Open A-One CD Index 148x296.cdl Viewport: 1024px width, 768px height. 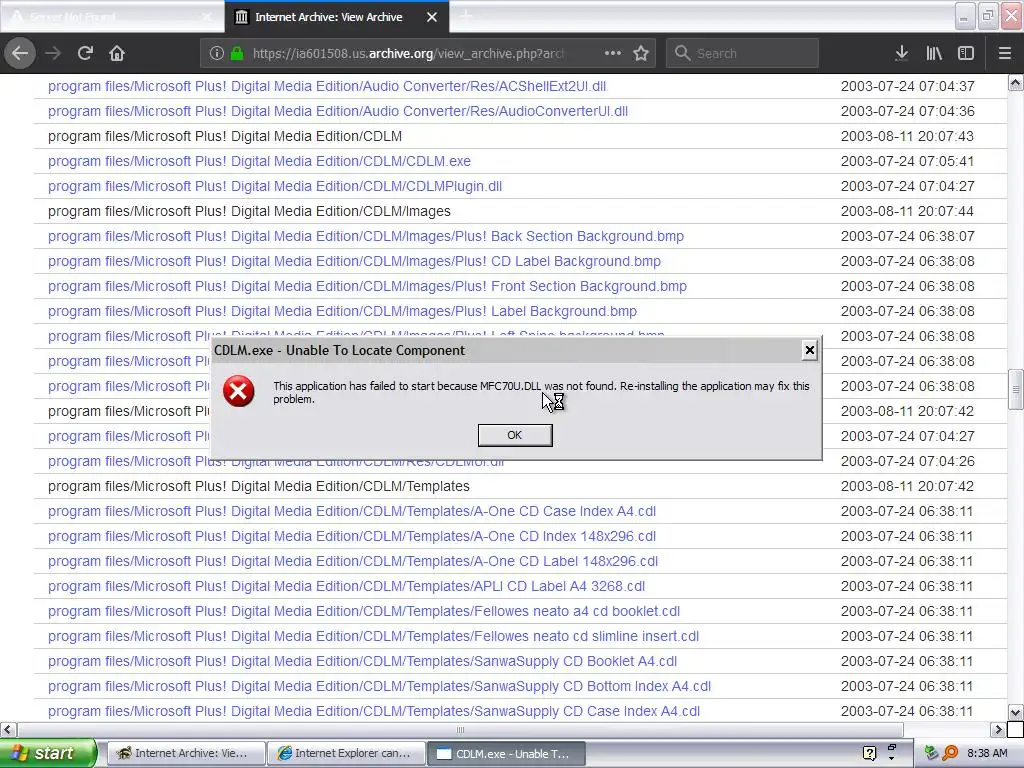(352, 536)
